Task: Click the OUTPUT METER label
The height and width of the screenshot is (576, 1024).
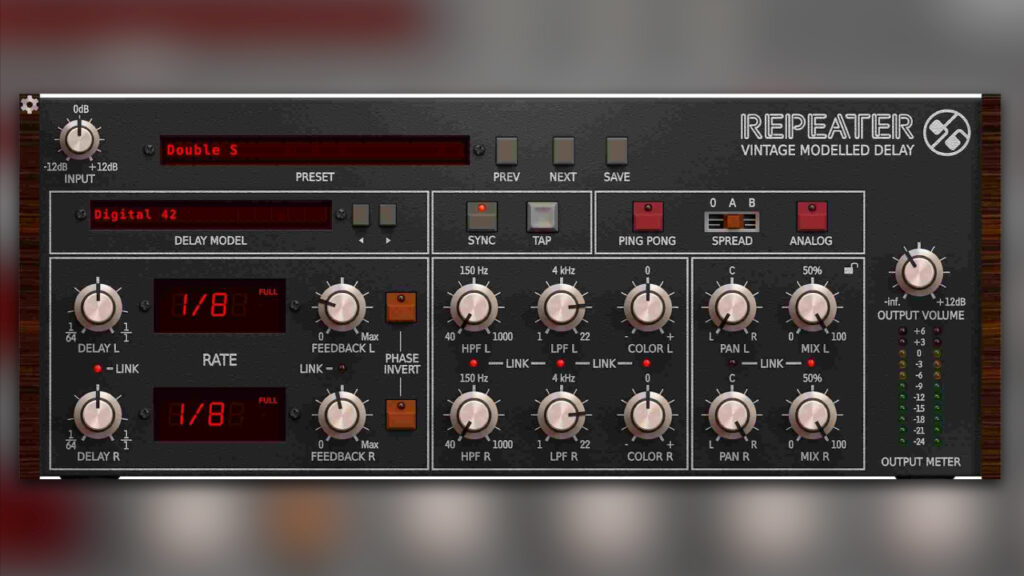Action: tap(920, 462)
